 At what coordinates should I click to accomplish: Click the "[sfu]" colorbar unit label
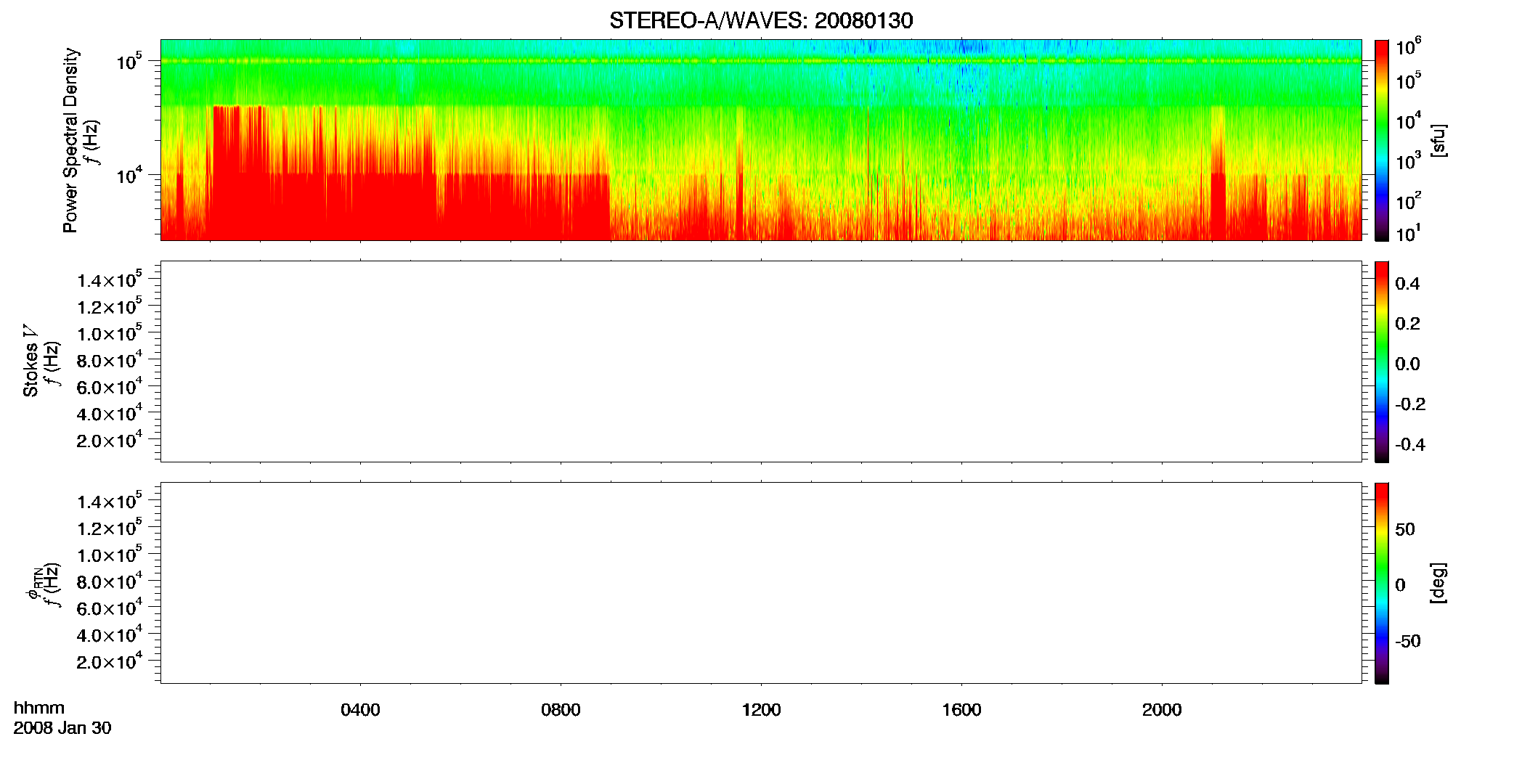(1438, 140)
